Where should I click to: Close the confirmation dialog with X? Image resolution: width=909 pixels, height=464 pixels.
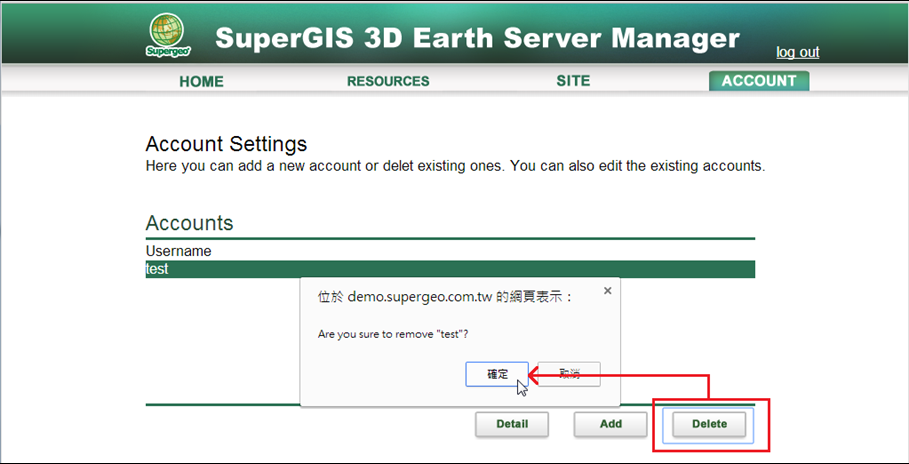point(607,291)
